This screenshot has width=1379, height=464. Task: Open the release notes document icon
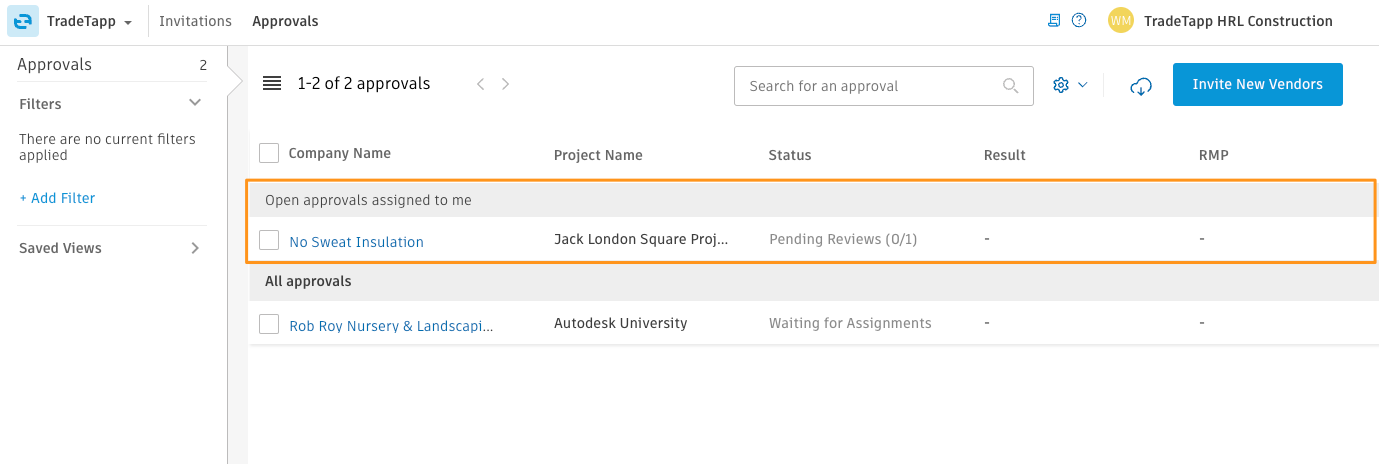[1054, 20]
